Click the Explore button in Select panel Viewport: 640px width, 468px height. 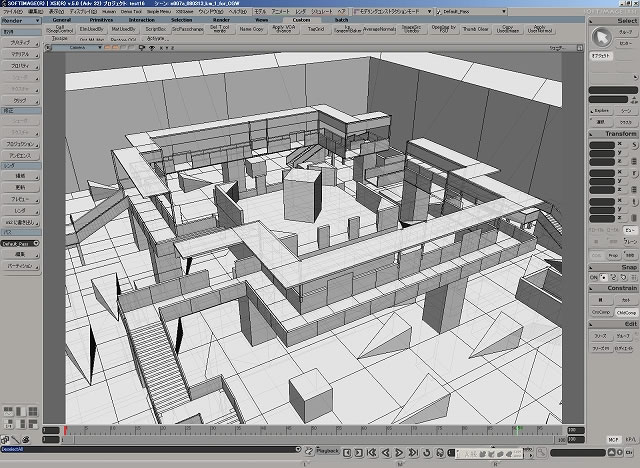point(601,110)
